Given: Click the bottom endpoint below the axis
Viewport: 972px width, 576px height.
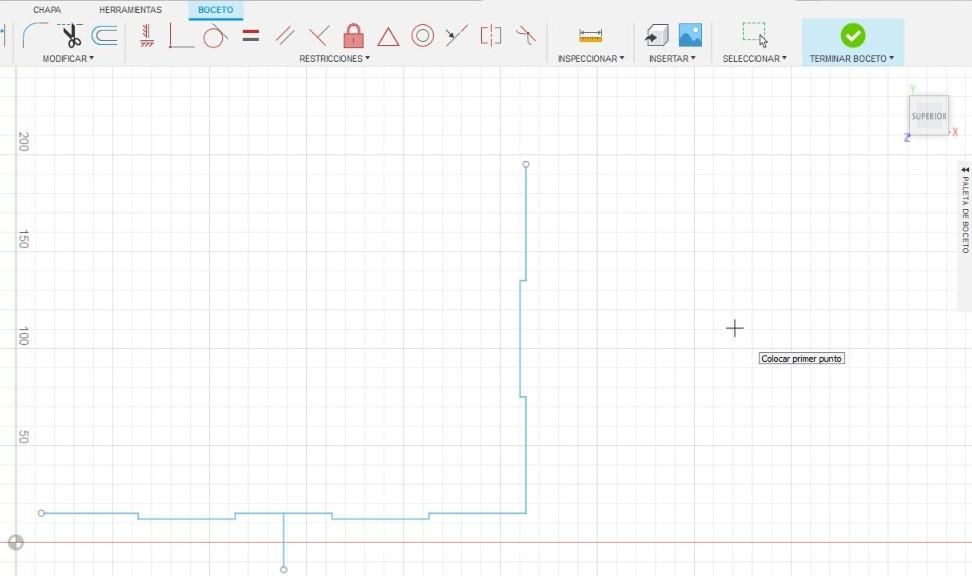Looking at the screenshot, I should 283,569.
